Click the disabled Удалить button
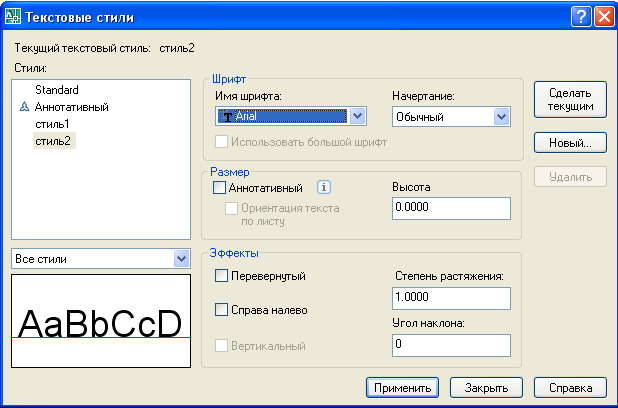Image resolution: width=618 pixels, height=408 pixels. (x=570, y=177)
